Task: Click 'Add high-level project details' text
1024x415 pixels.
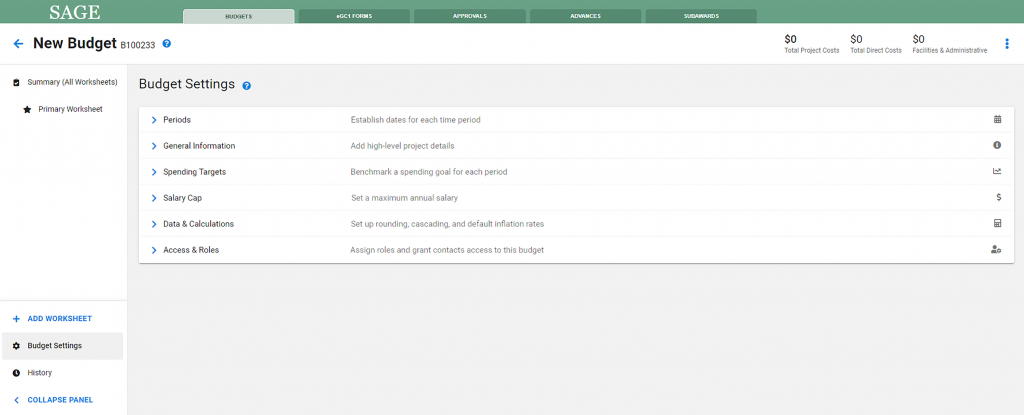Action: pyautogui.click(x=402, y=146)
